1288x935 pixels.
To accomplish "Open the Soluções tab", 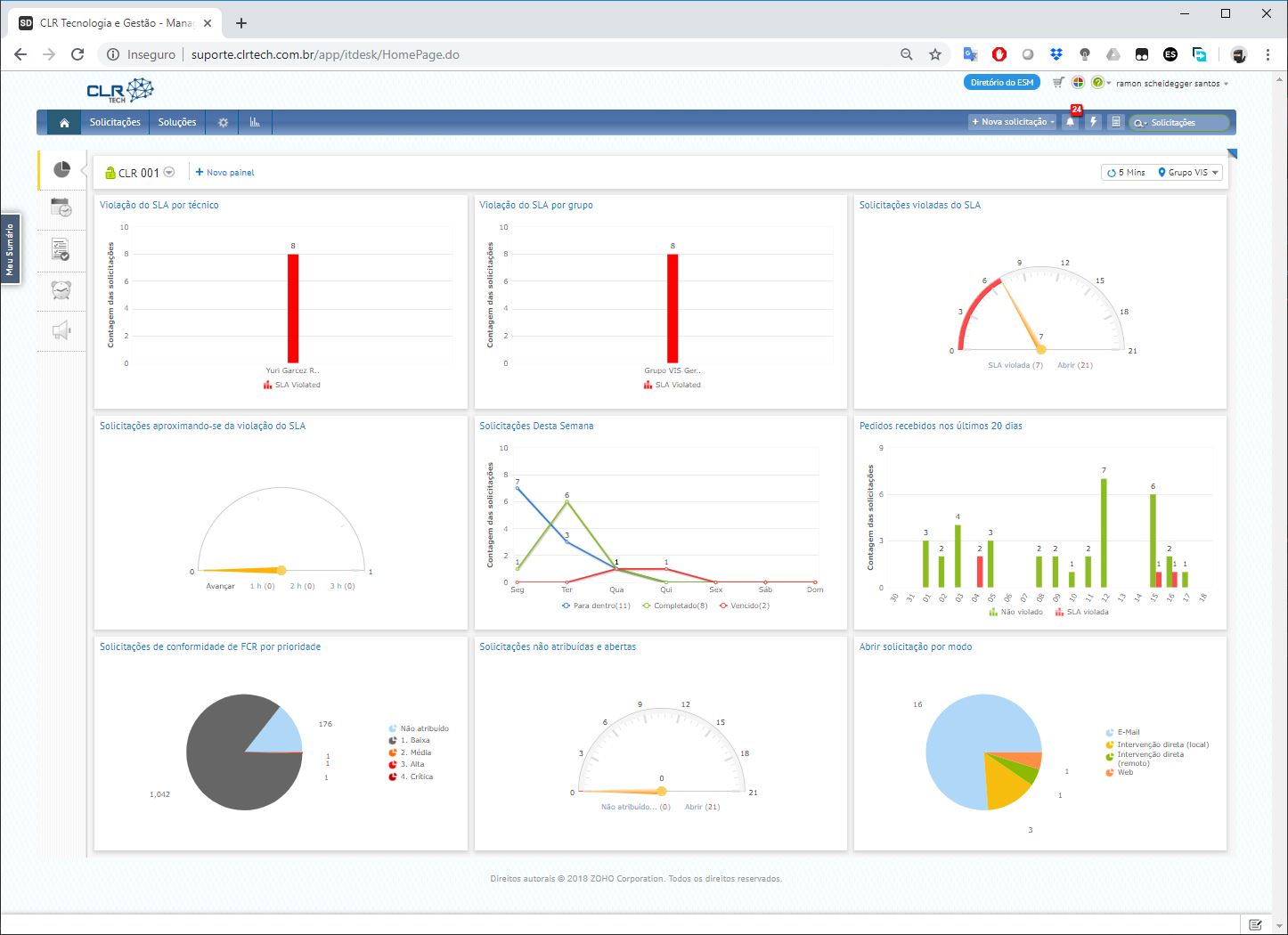I will coord(177,123).
